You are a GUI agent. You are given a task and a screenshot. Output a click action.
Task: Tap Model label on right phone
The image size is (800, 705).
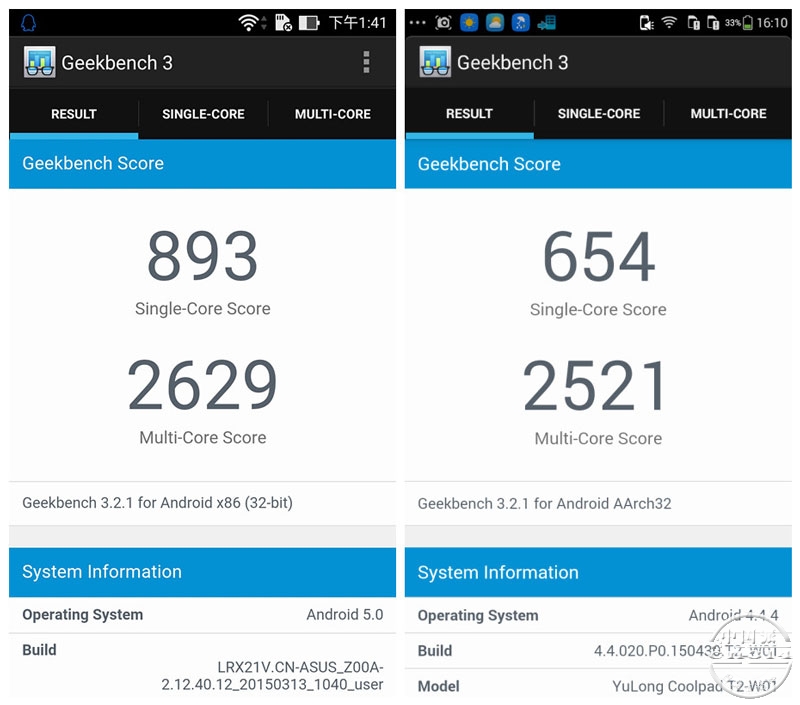pos(438,687)
